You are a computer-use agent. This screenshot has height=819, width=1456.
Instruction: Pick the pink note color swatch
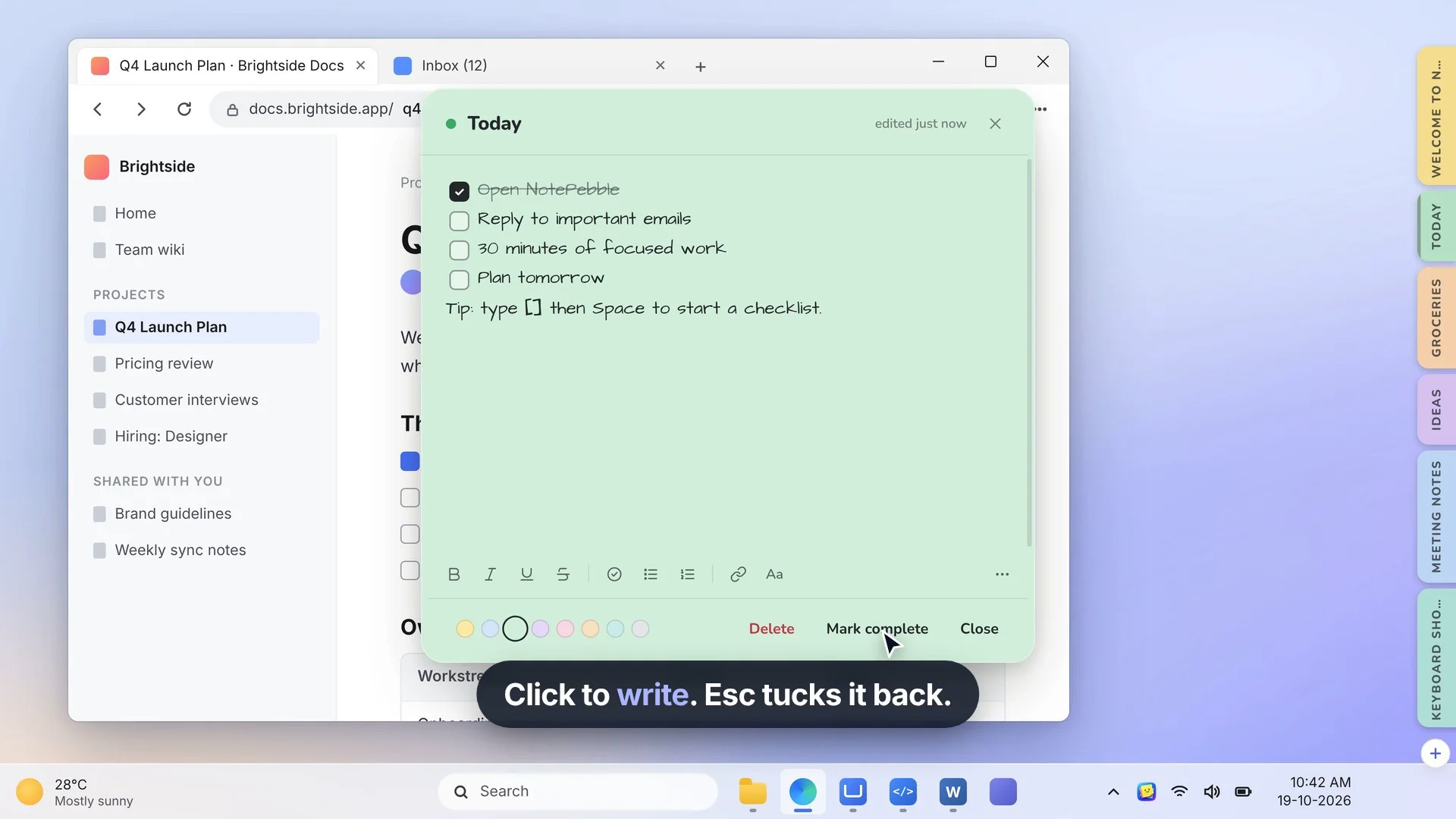tap(565, 629)
